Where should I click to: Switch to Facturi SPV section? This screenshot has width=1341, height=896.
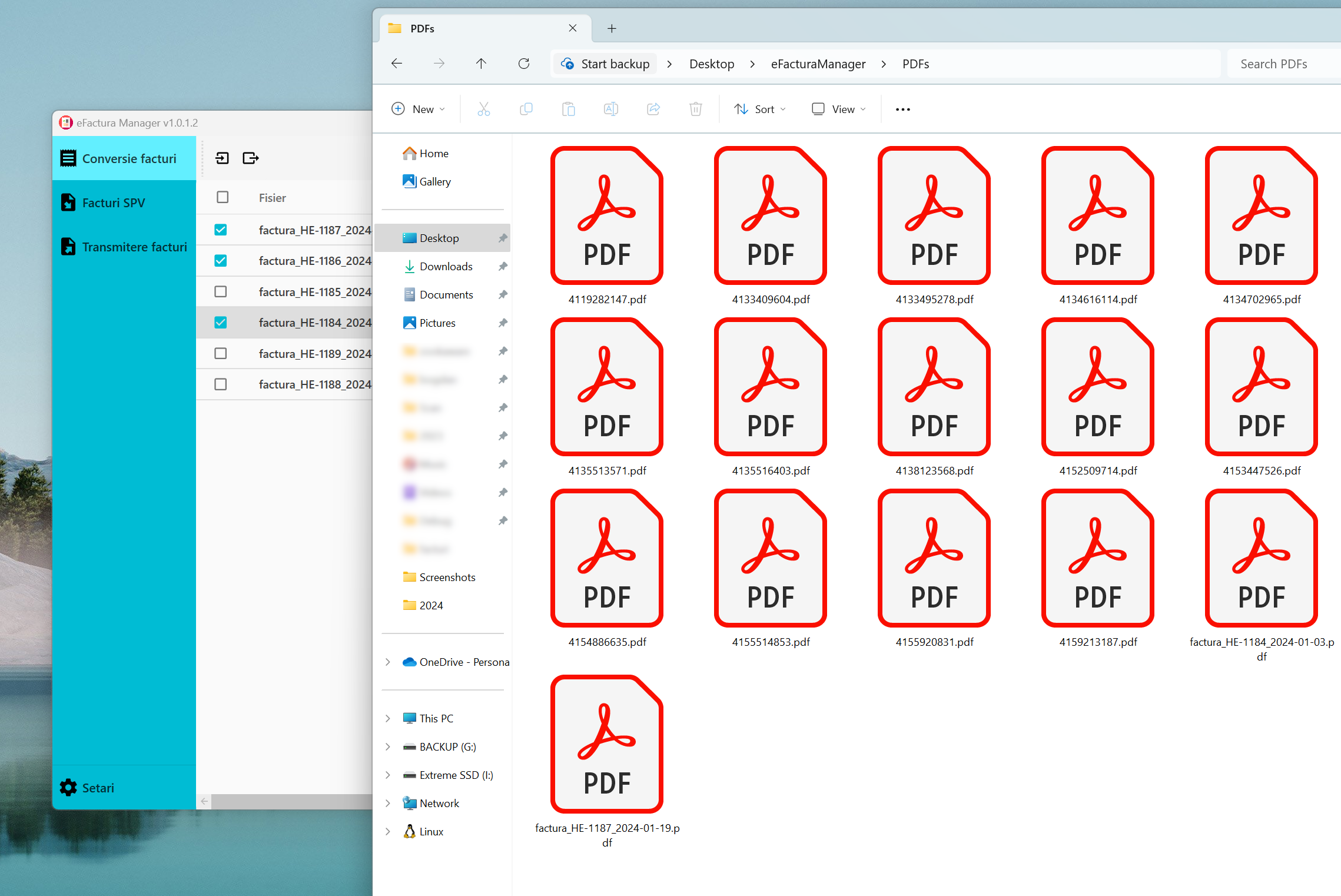(114, 203)
